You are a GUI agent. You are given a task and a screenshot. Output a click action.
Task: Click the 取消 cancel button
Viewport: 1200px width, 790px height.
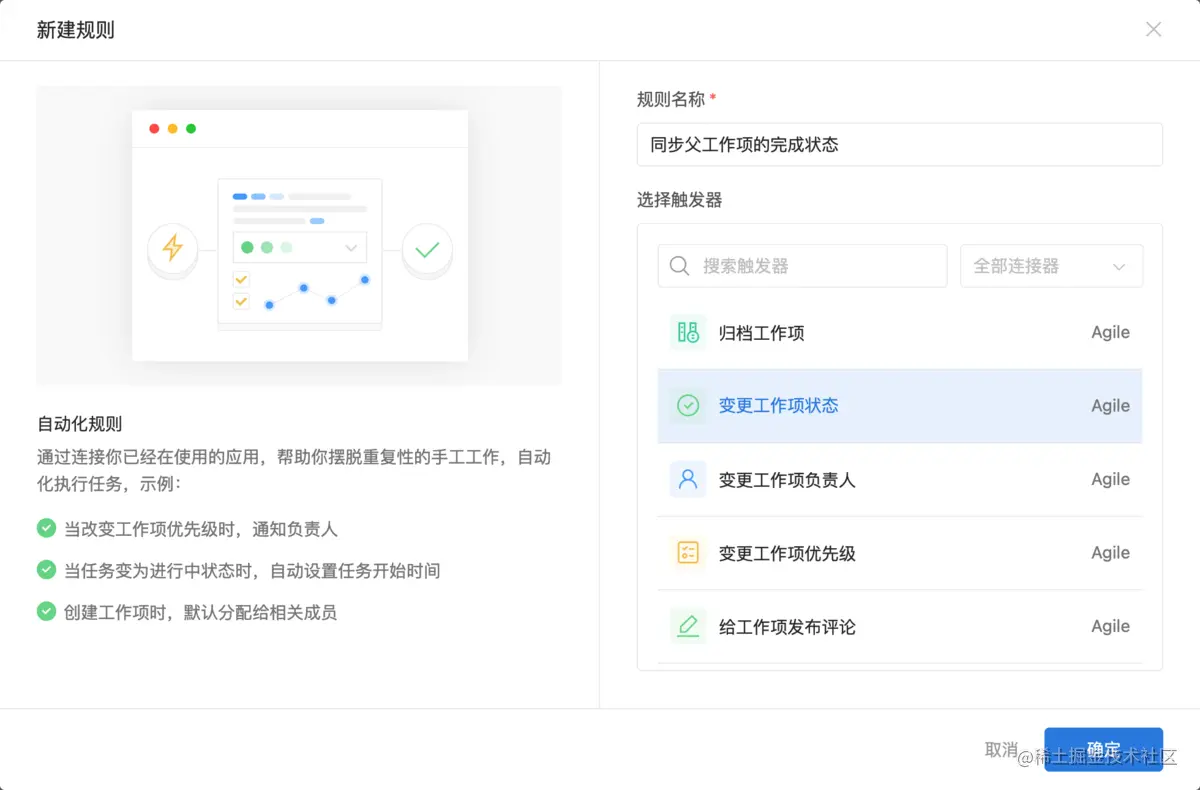[x=1001, y=749]
